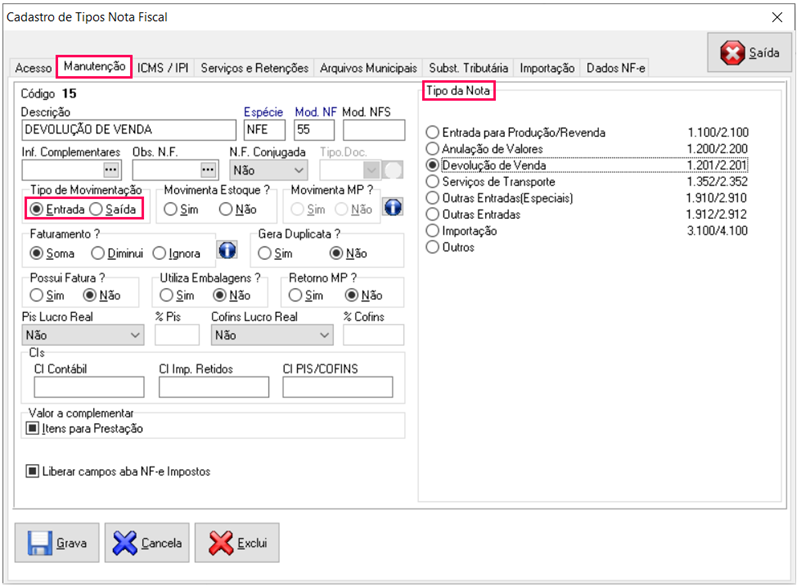Click the Cancela blue X button
The height and width of the screenshot is (588, 801).
pos(147,543)
